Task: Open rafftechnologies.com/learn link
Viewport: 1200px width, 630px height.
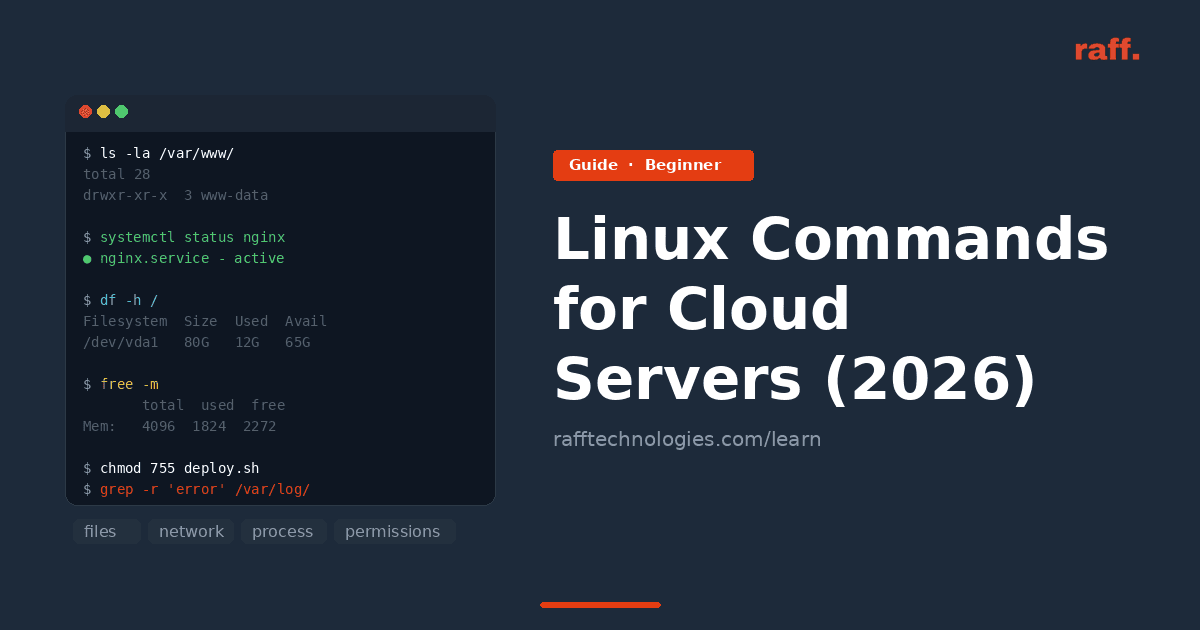Action: tap(687, 438)
